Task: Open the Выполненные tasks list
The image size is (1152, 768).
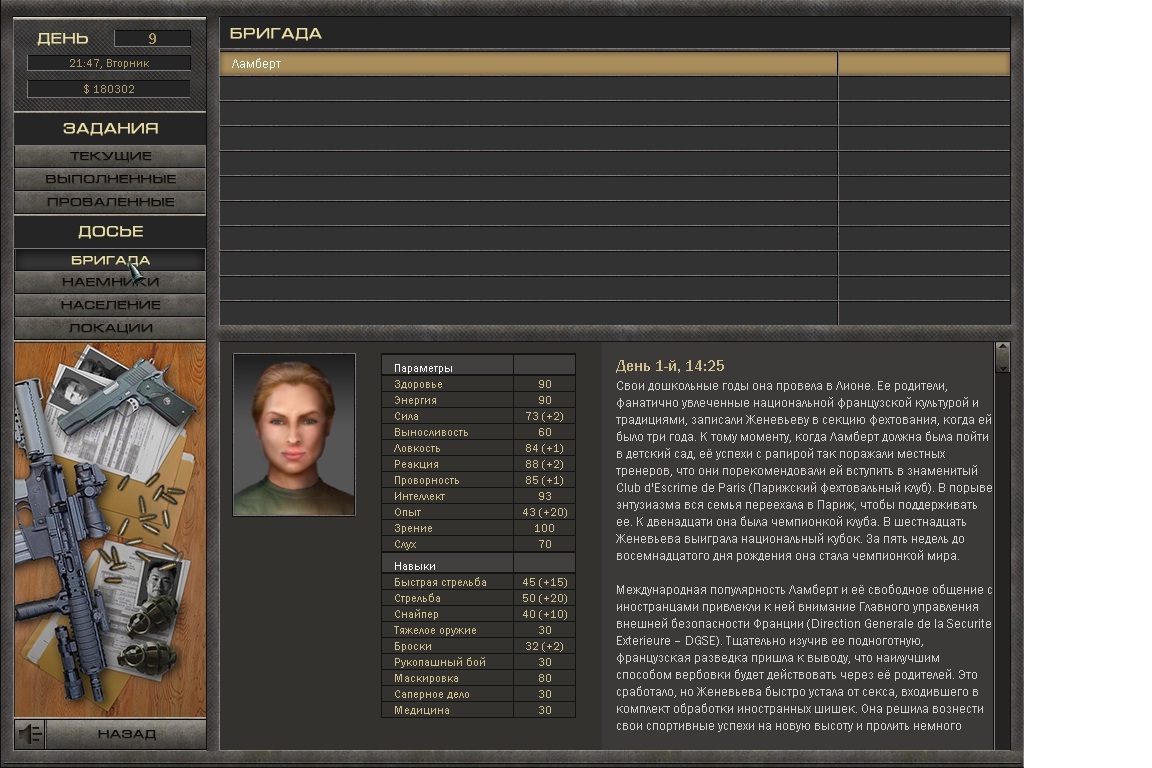Action: pyautogui.click(x=110, y=179)
